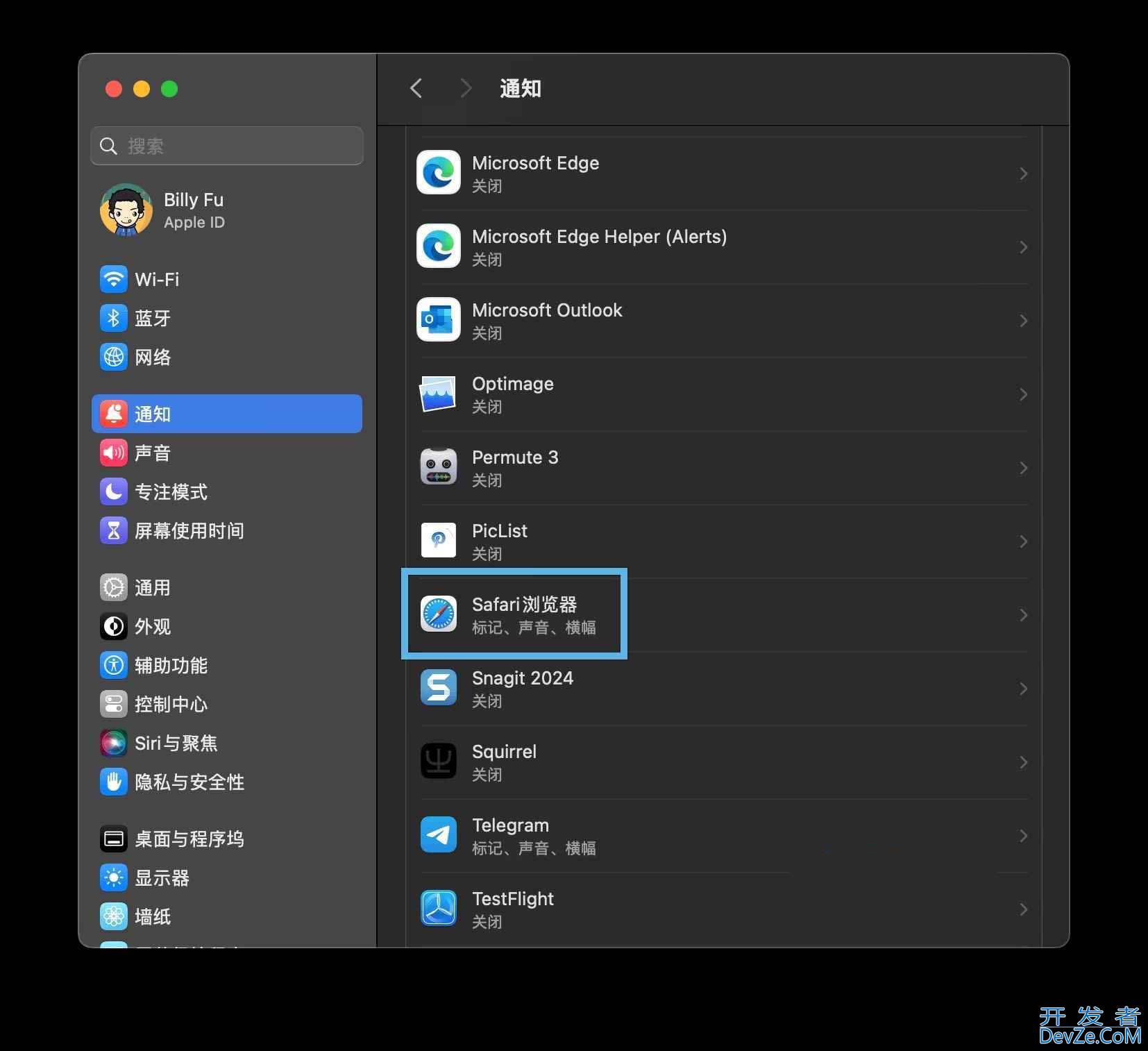Open Billy Fu Apple ID account
Screen dimensions: 1148x1051
pyautogui.click(x=227, y=210)
